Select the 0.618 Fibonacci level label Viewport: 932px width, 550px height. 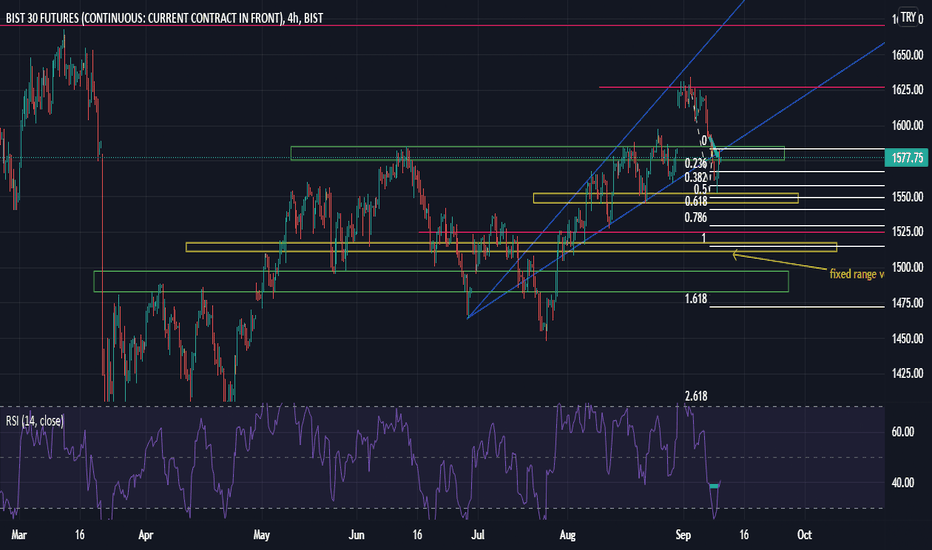[x=695, y=202]
